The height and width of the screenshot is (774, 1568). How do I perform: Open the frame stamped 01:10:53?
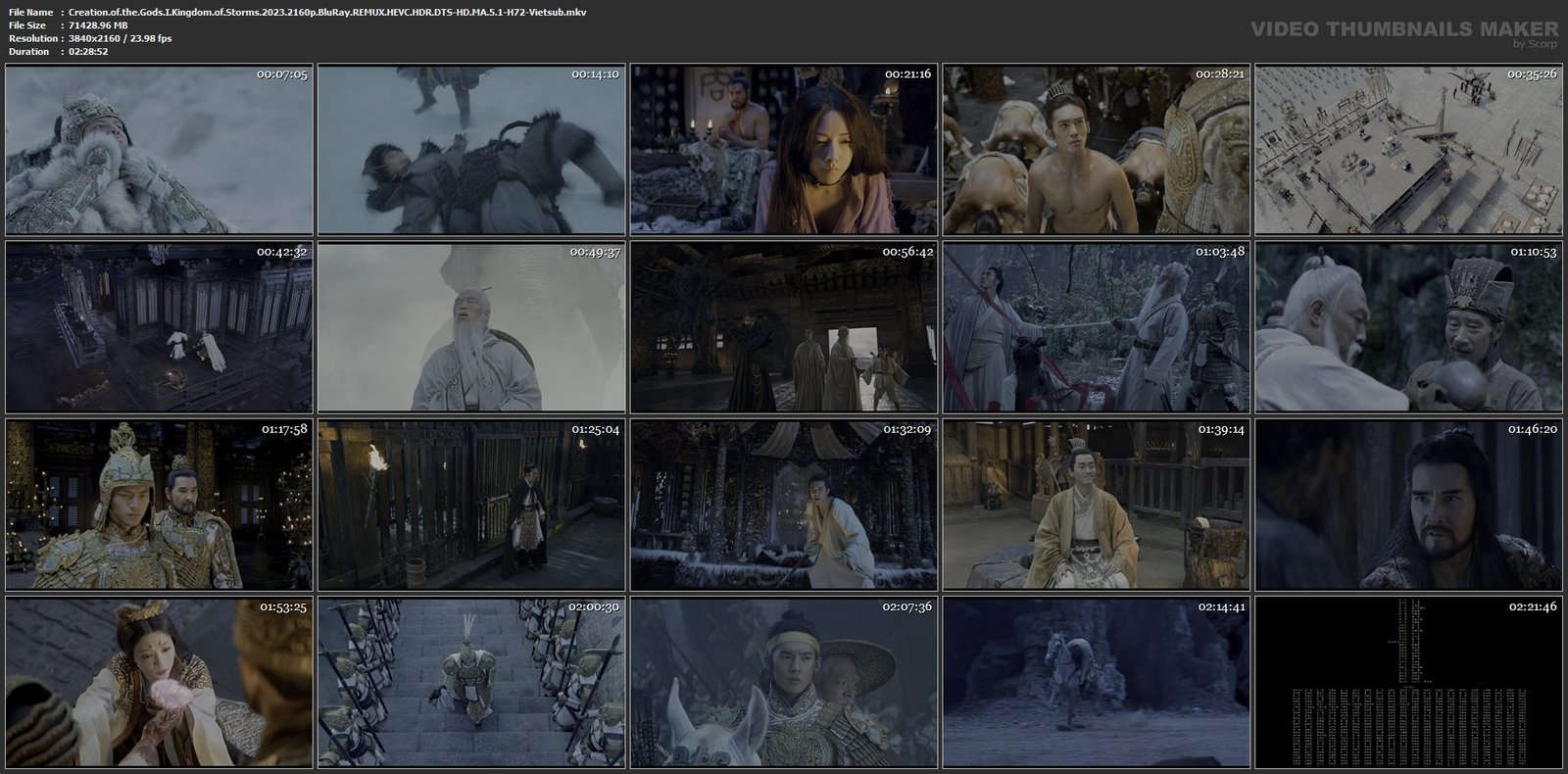coord(1409,327)
